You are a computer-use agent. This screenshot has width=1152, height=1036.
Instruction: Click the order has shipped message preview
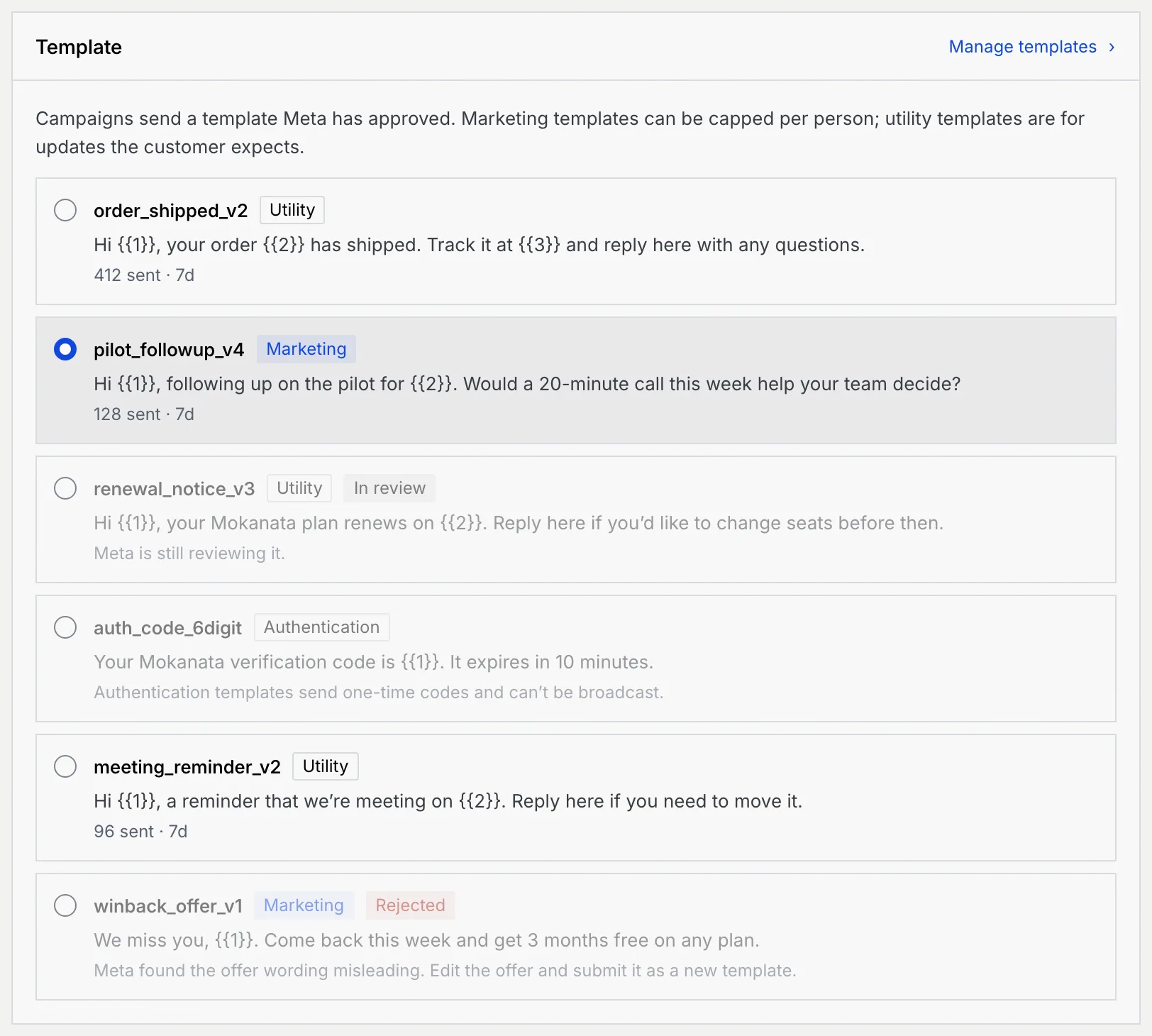(x=480, y=245)
